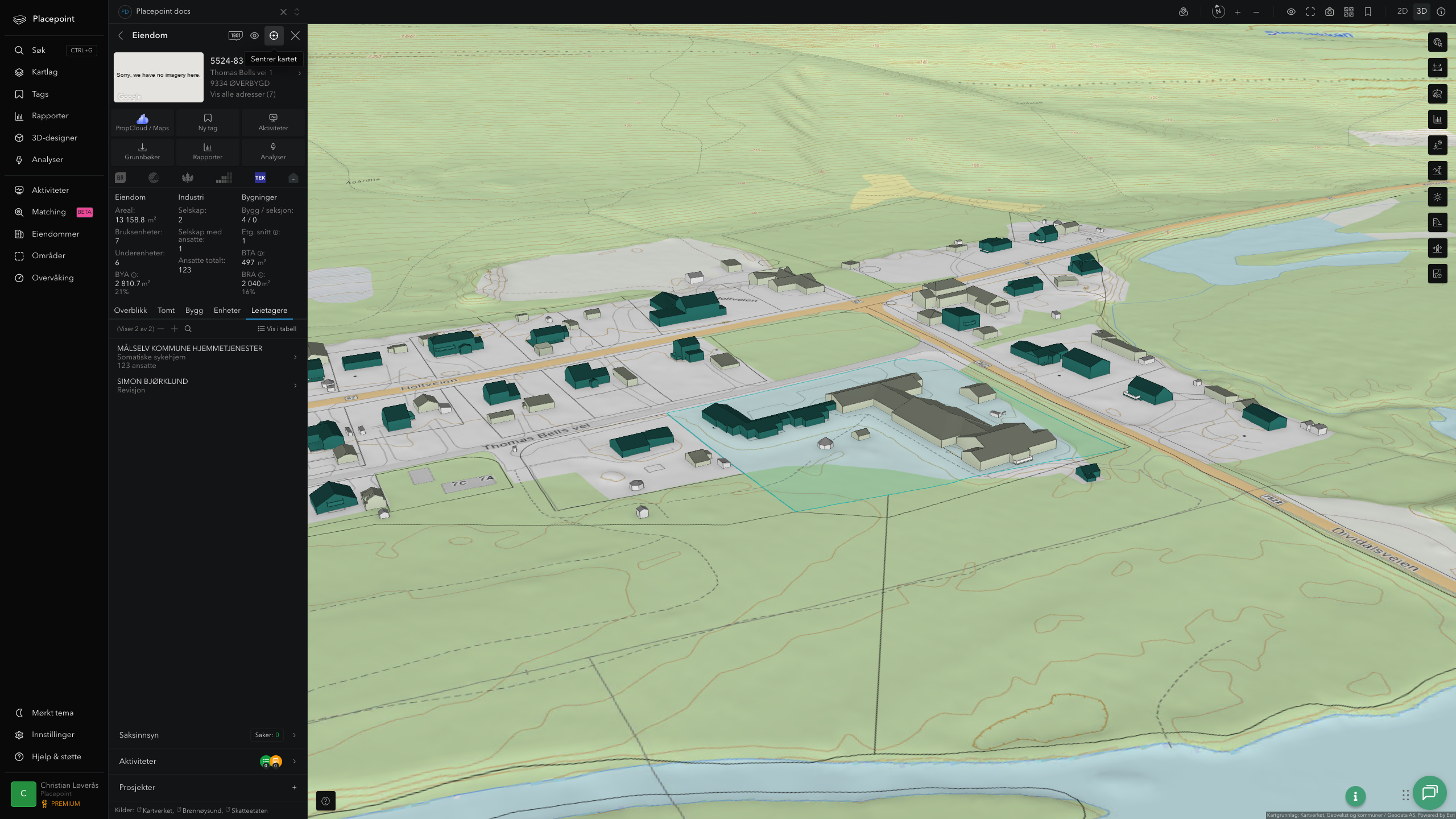Open the chat support bubble
The image size is (1456, 819).
pos(1429,792)
